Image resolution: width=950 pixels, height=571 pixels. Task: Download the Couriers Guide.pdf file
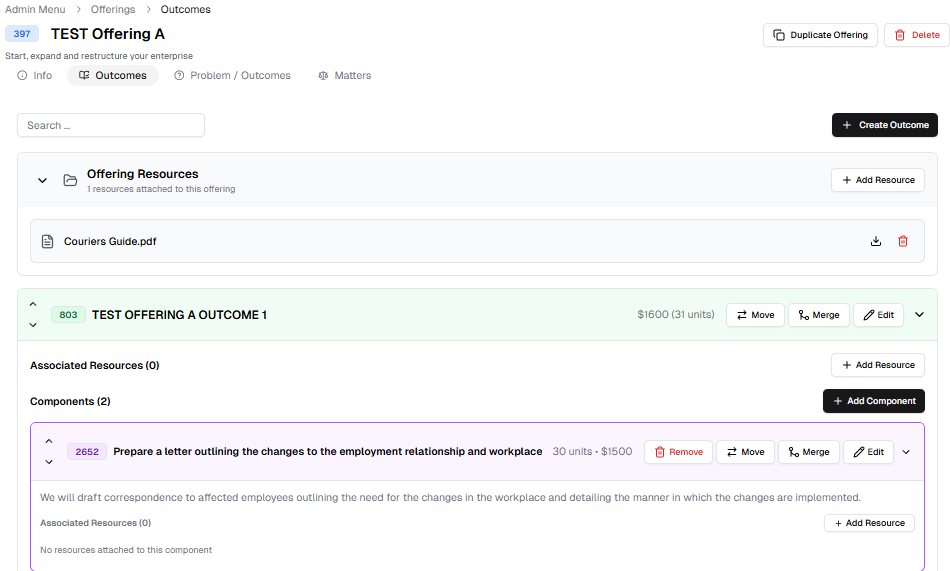pyautogui.click(x=875, y=241)
